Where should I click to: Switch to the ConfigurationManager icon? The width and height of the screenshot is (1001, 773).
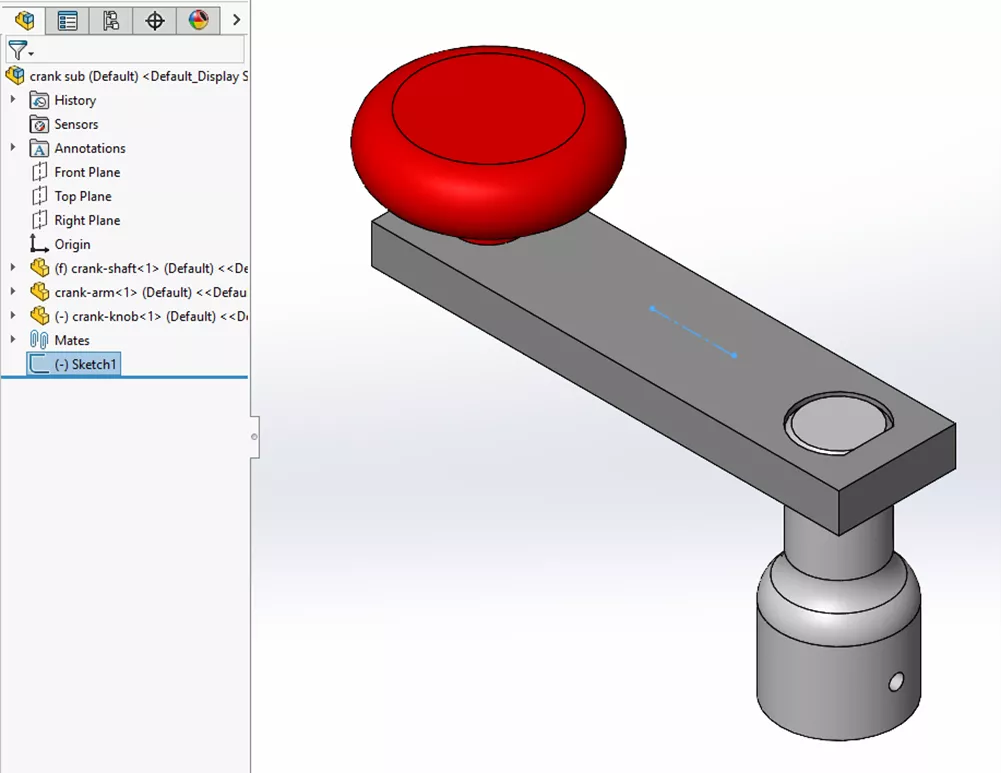[x=112, y=20]
